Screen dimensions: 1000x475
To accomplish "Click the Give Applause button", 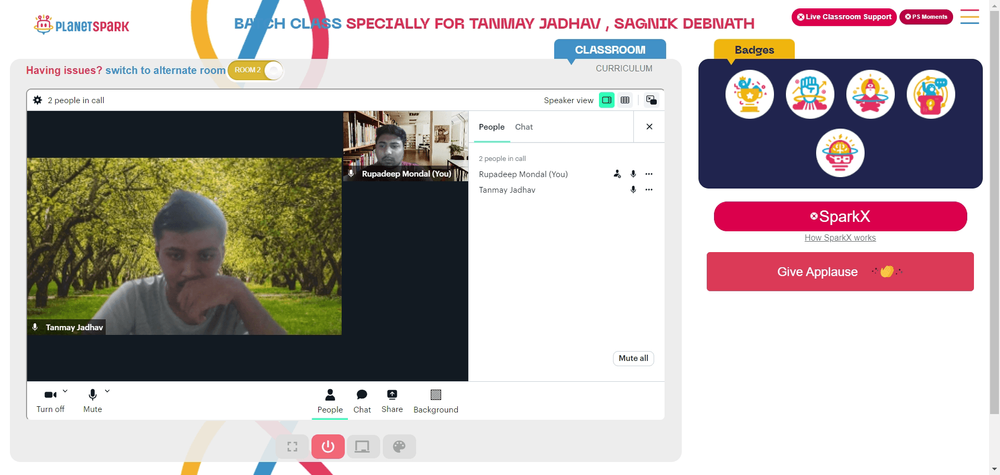I will click(x=840, y=272).
